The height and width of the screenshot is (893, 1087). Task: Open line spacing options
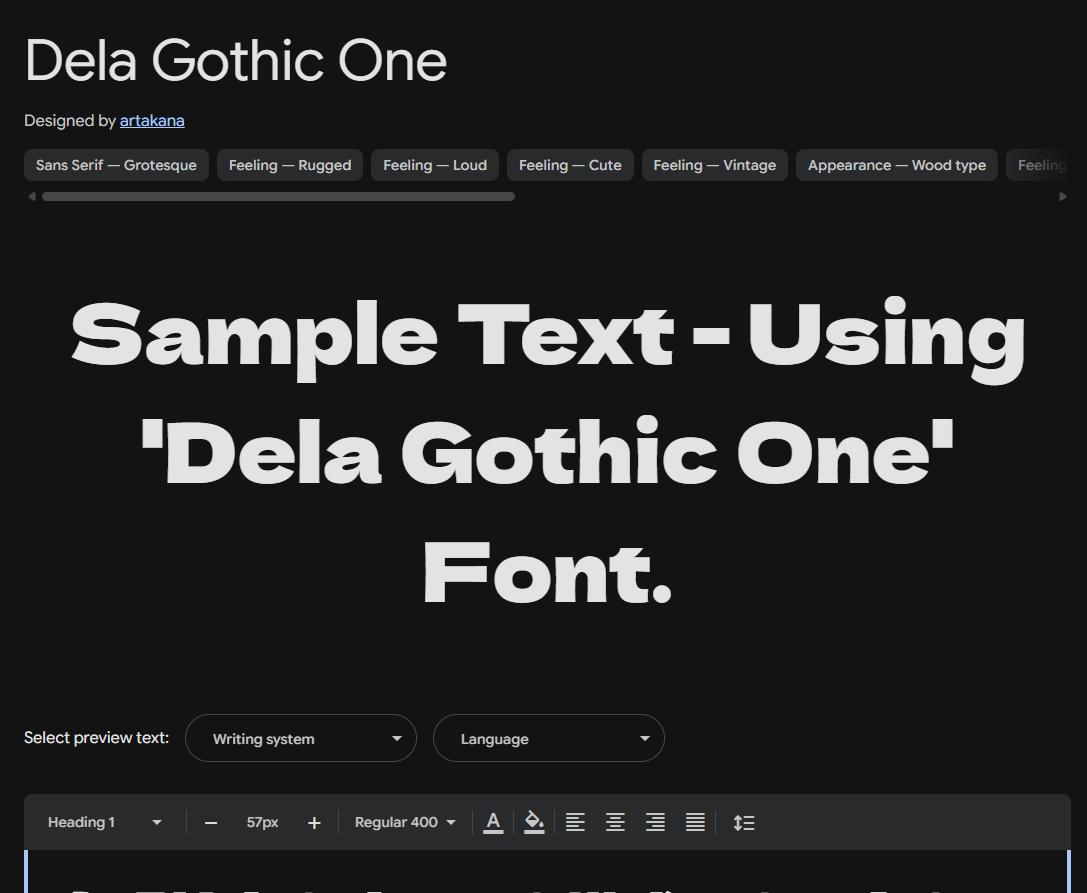pyautogui.click(x=743, y=822)
